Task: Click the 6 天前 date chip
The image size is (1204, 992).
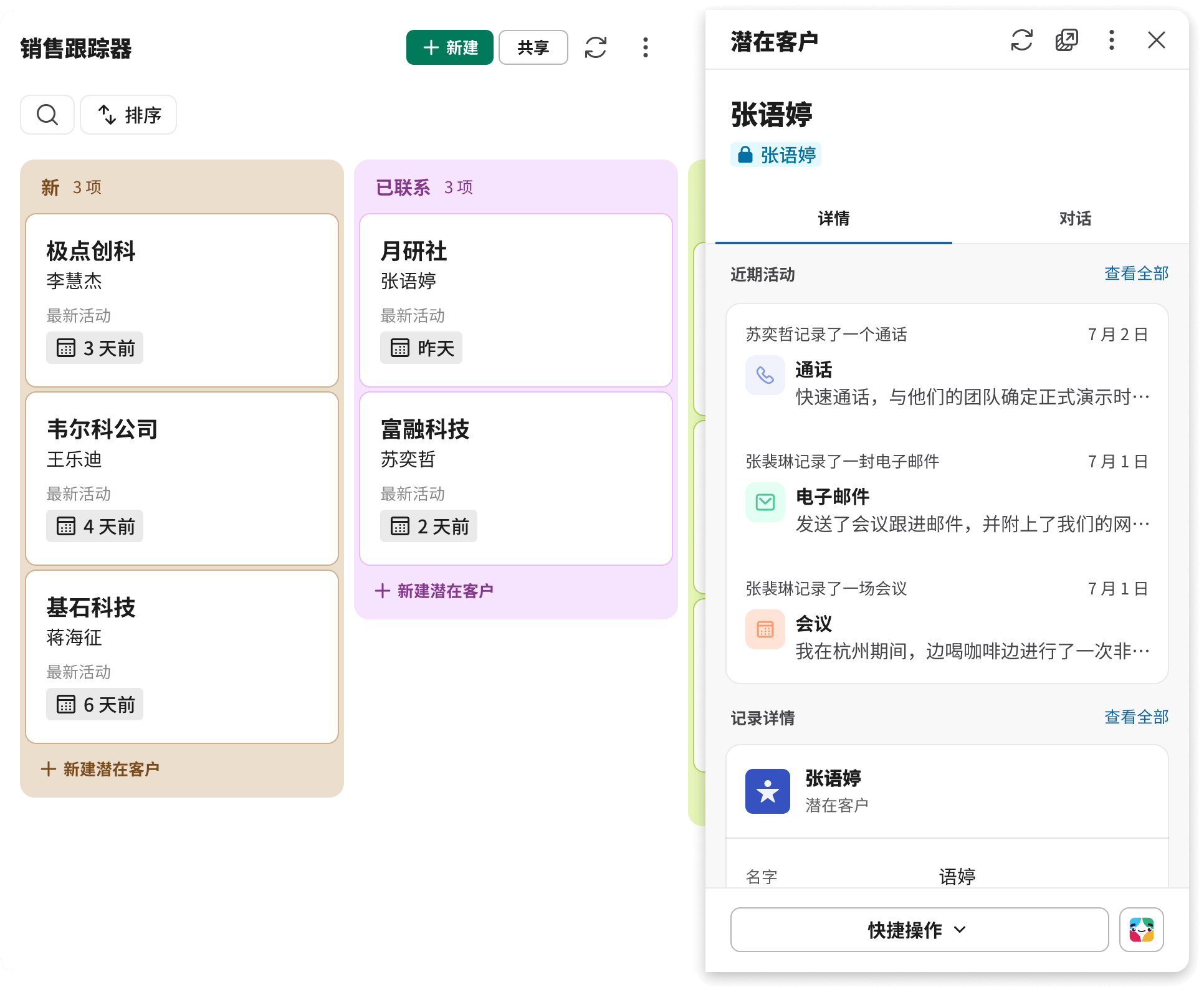Action: (95, 704)
